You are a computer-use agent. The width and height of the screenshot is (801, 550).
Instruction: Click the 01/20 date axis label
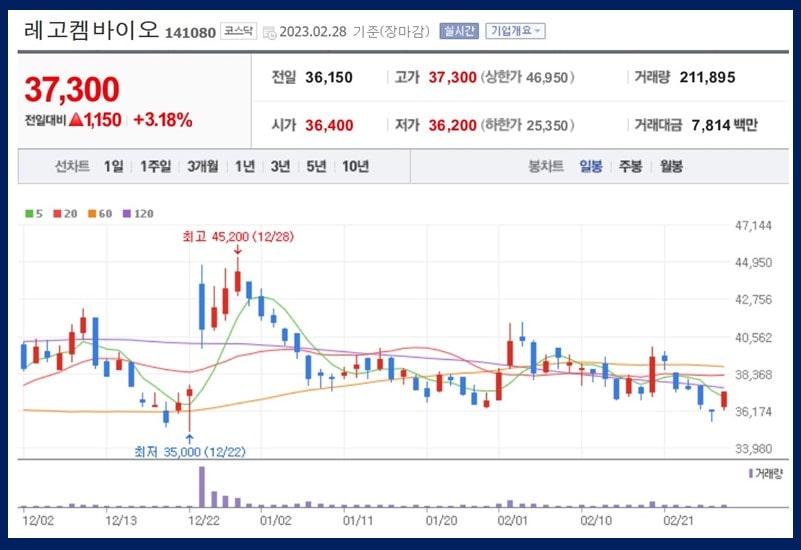tap(441, 520)
